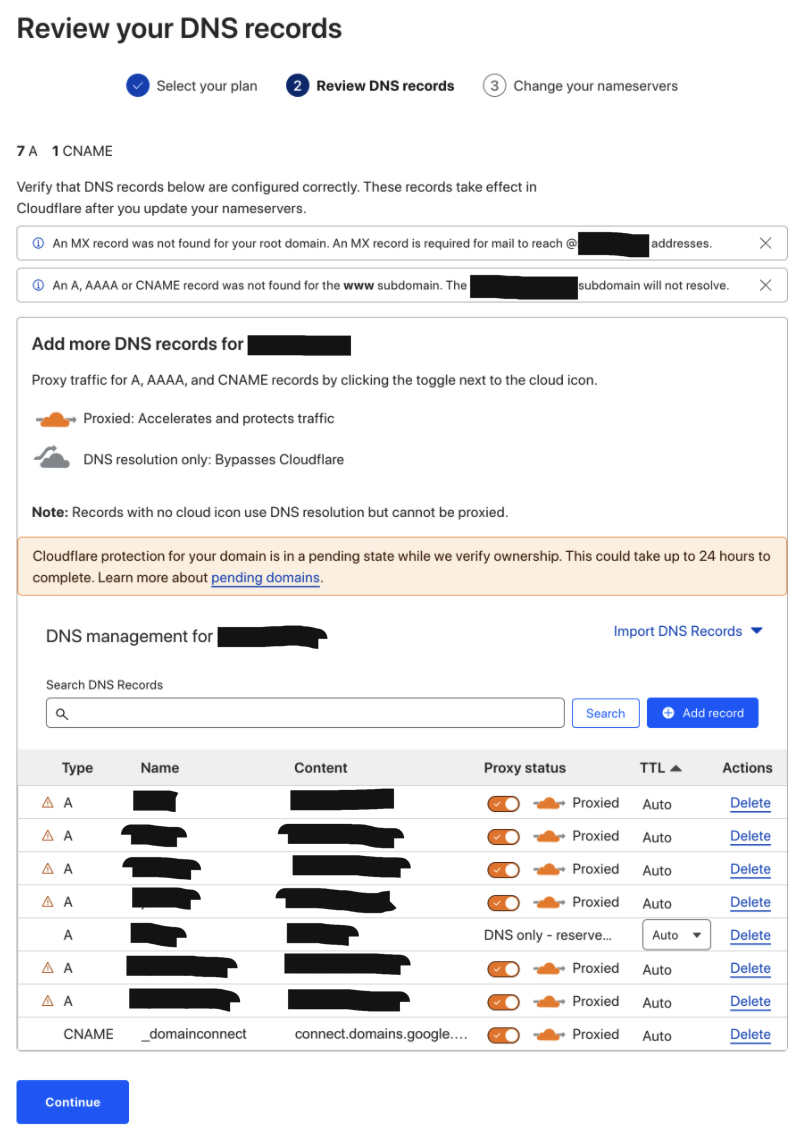This screenshot has width=799, height=1147.
Task: Close the www subdomain warning notice
Action: point(765,285)
